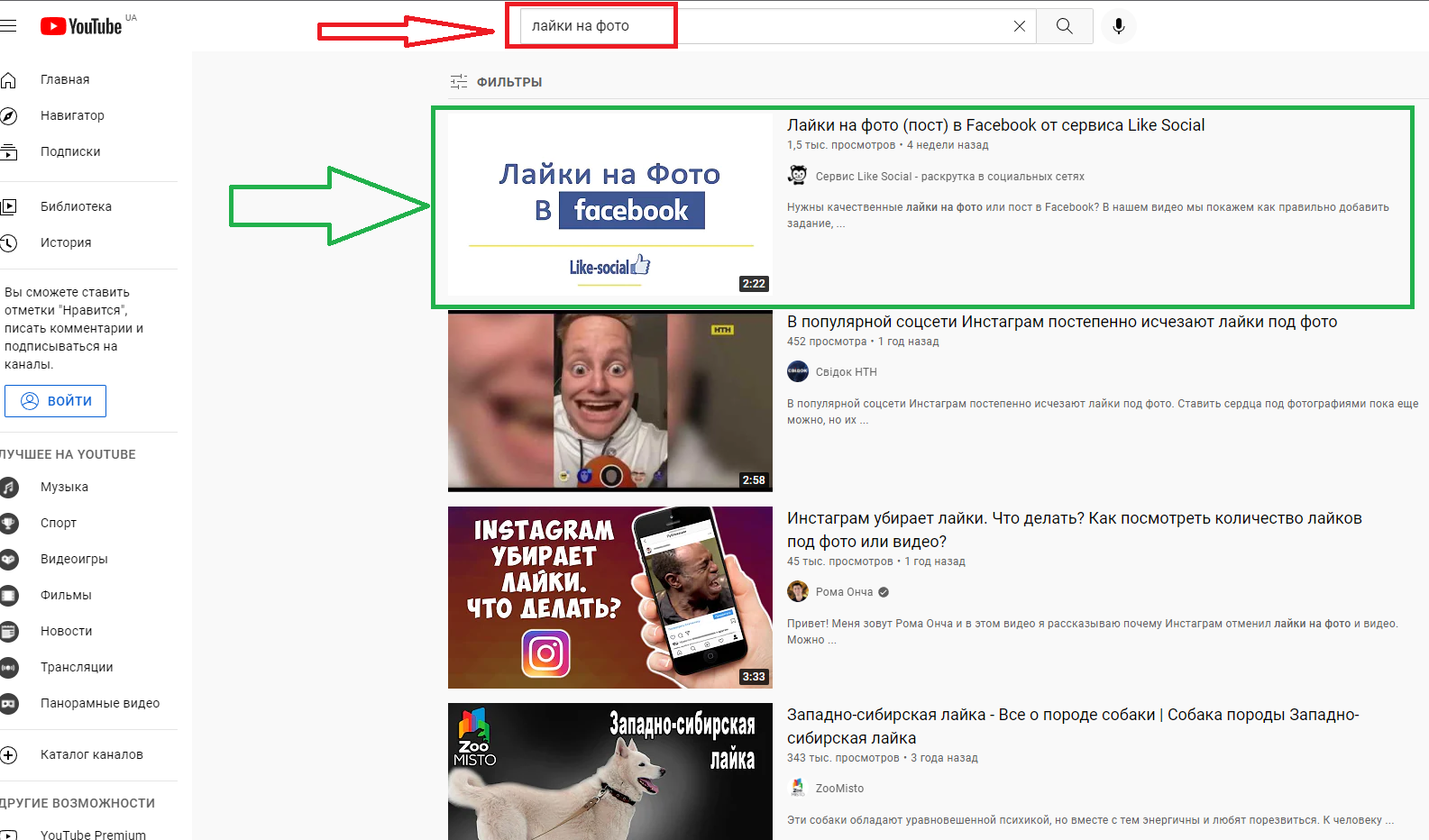The height and width of the screenshot is (840, 1429).
Task: Click the YouTube logo
Action: (81, 26)
